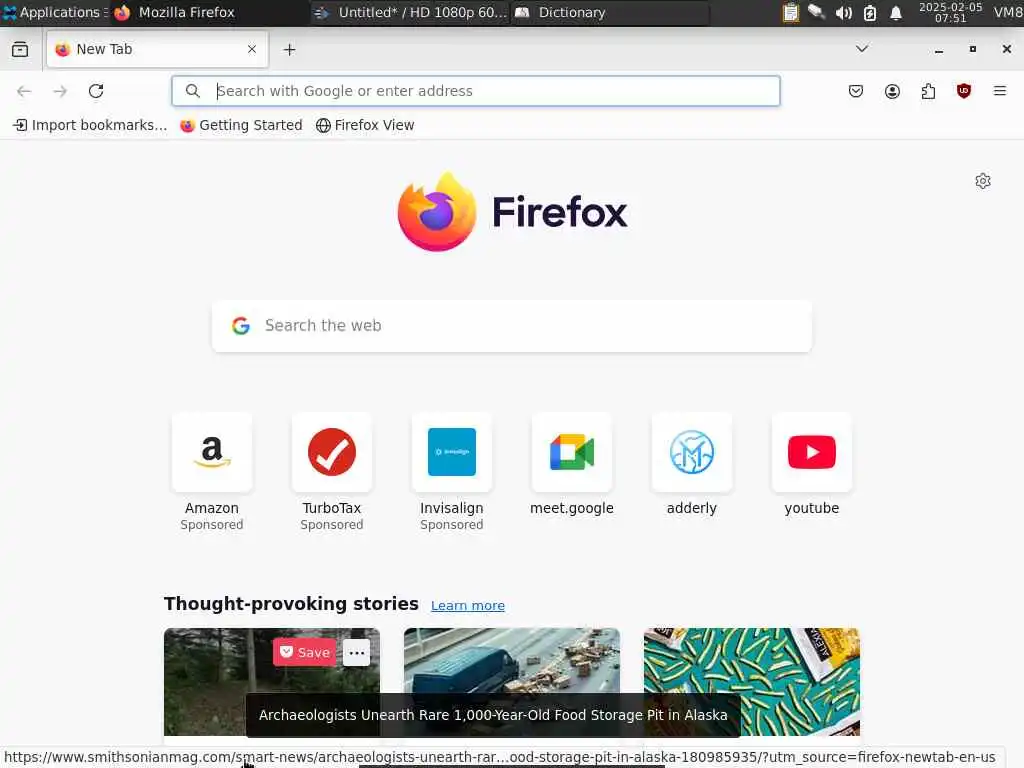Image resolution: width=1024 pixels, height=768 pixels.
Task: Open the Applications menu in panel
Action: (x=55, y=12)
